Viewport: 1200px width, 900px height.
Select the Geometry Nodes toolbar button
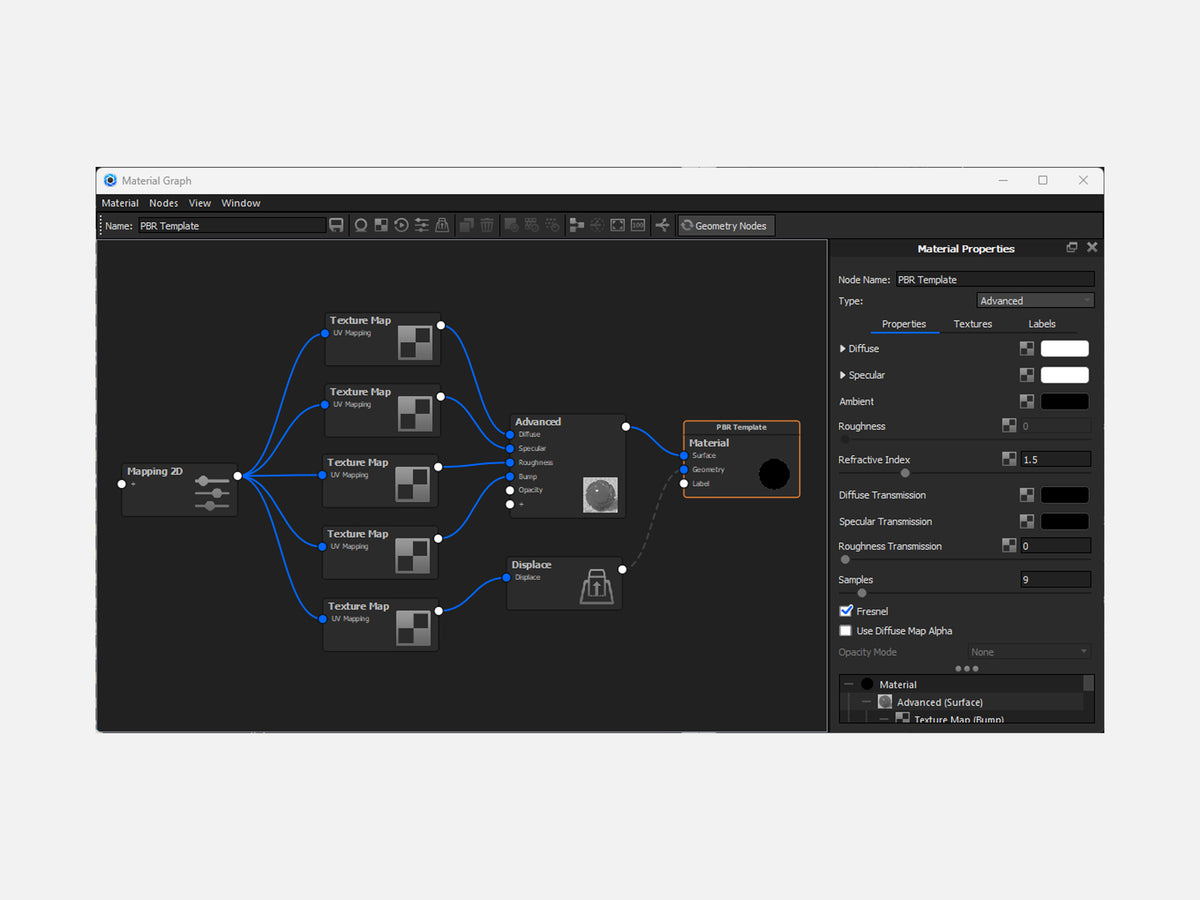coord(726,225)
